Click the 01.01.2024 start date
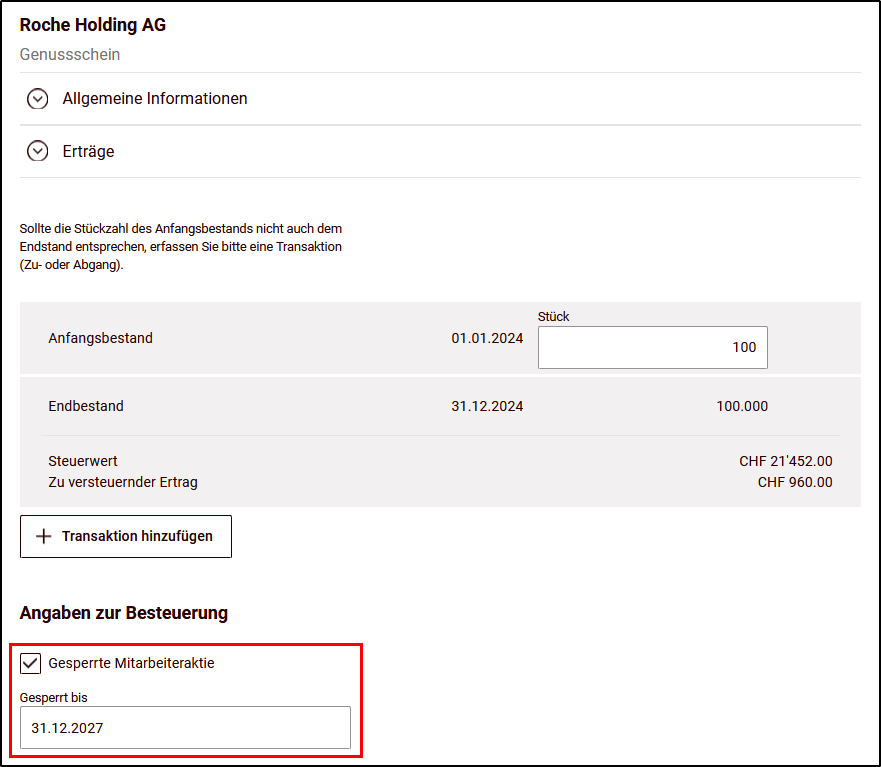 tap(487, 338)
